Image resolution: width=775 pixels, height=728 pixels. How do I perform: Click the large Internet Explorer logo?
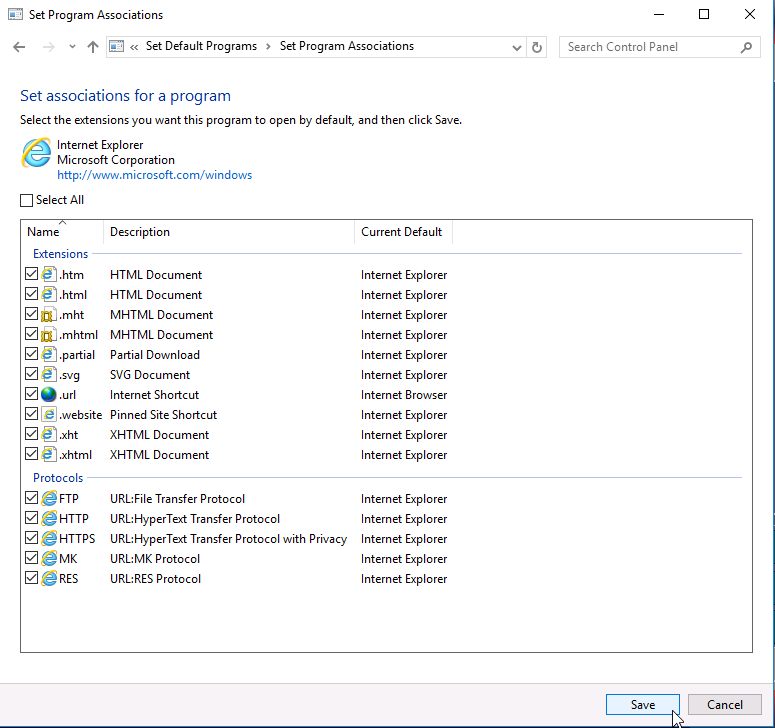click(36, 153)
